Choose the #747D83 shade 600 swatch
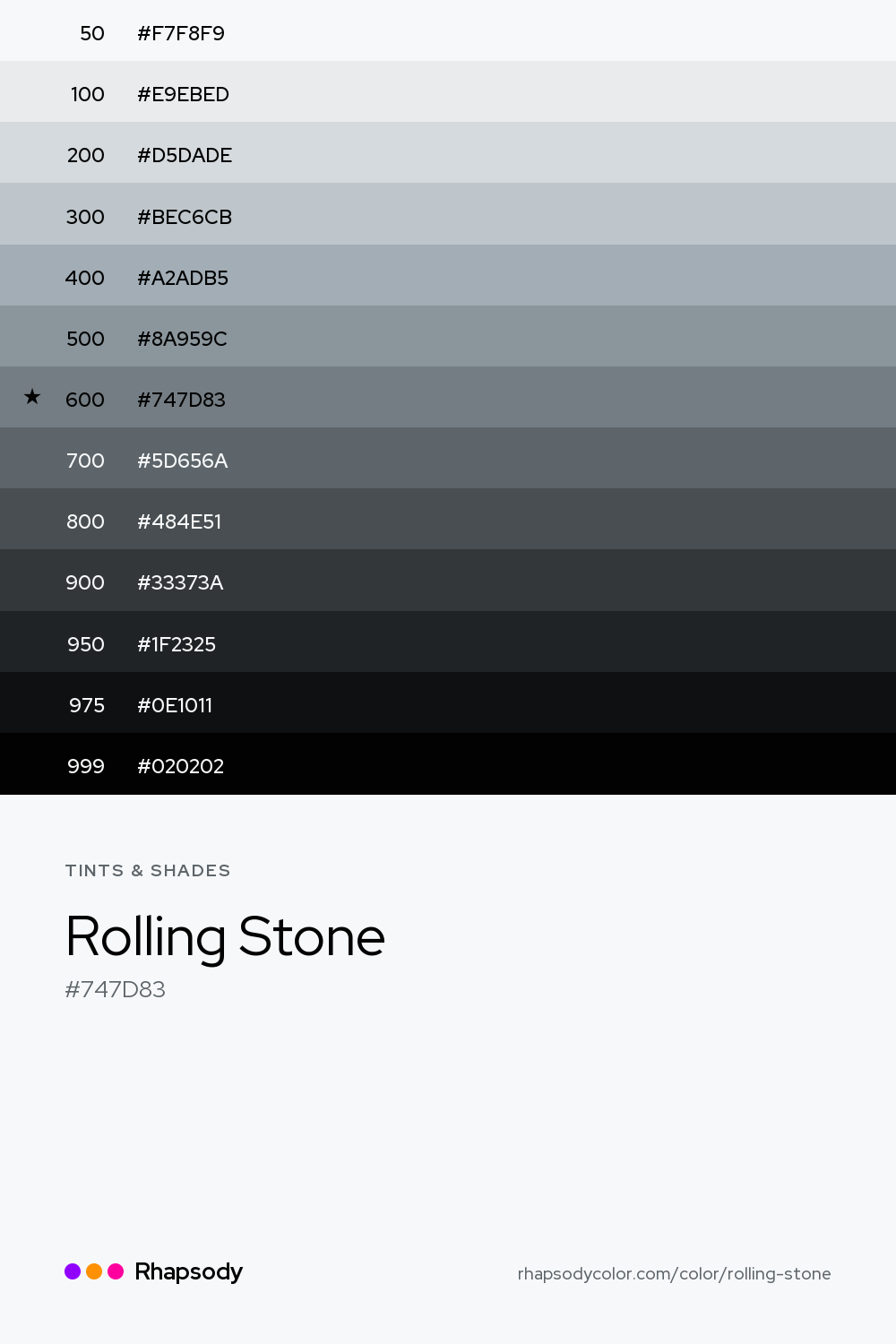The width and height of the screenshot is (896, 1344). (x=448, y=397)
